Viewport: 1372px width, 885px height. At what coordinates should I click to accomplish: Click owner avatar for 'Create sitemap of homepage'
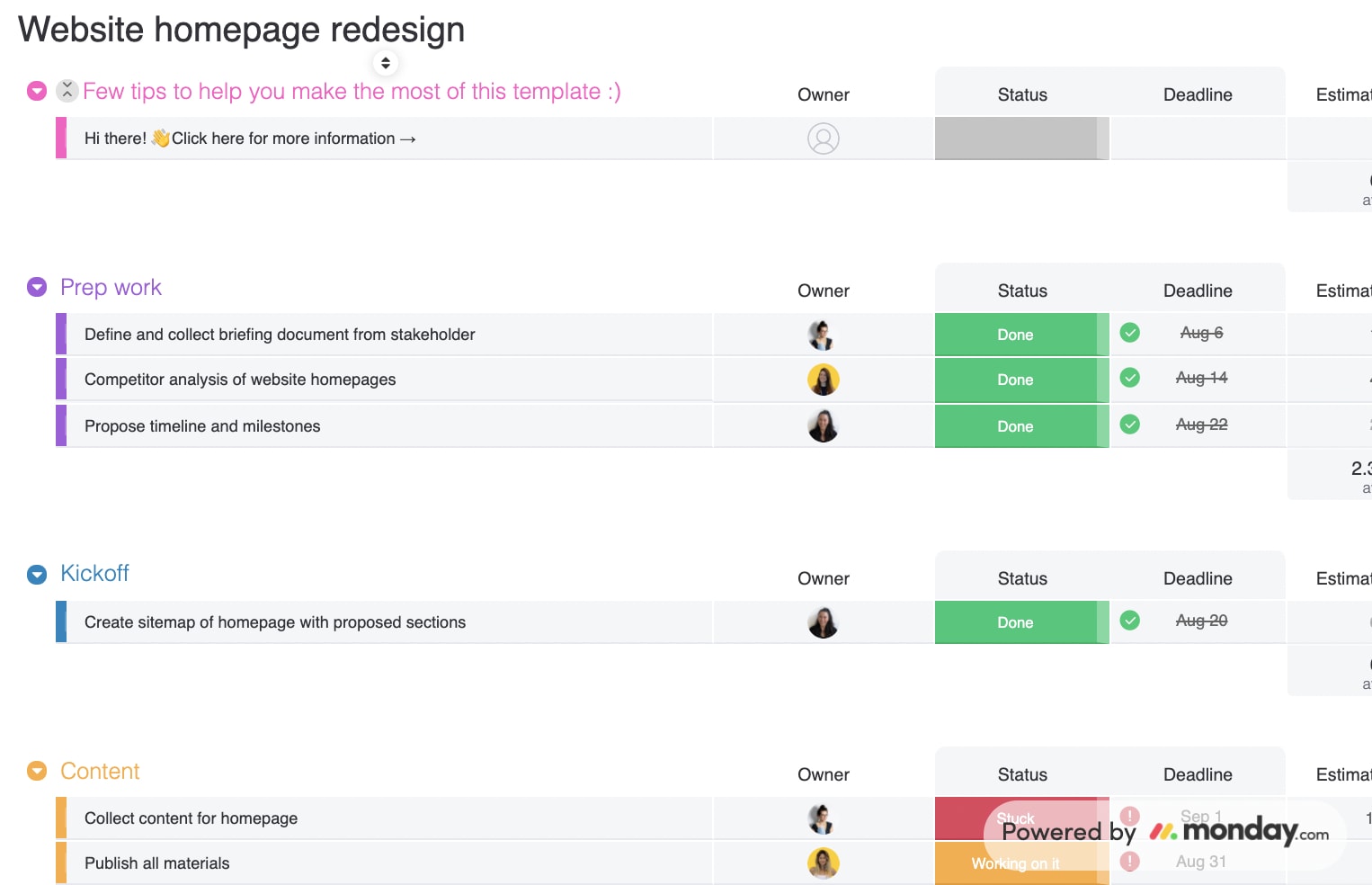(824, 622)
